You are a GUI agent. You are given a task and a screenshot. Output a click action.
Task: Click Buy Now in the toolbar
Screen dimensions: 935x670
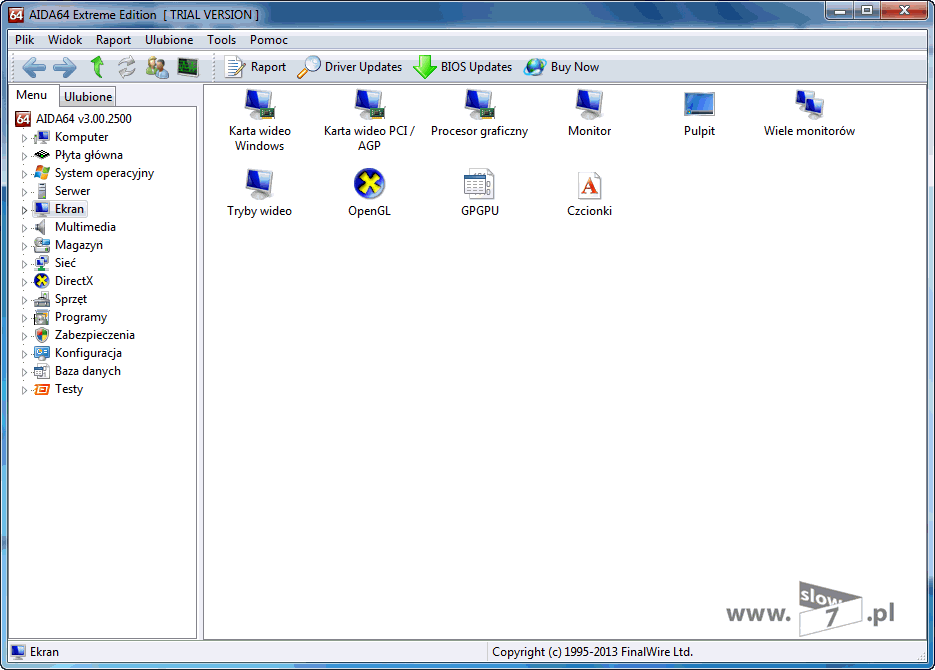[x=562, y=67]
